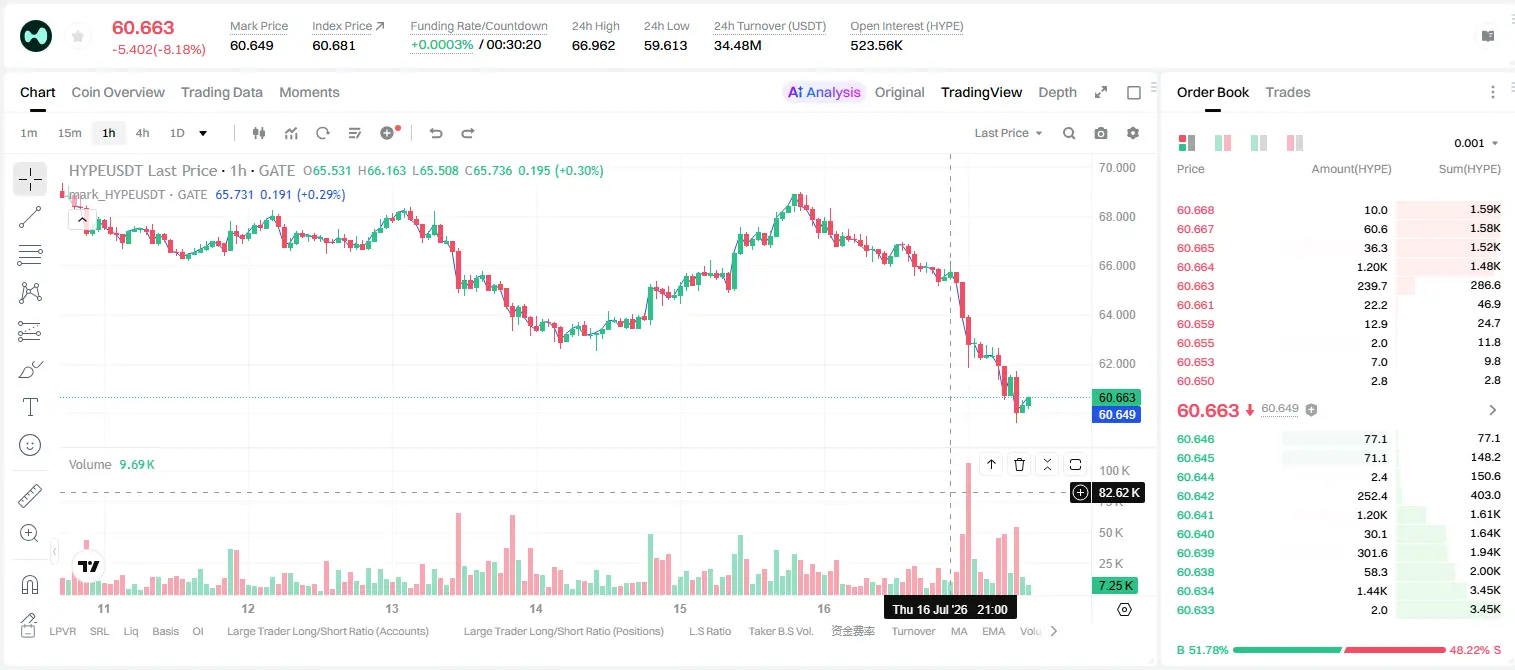Open the Last Price dropdown
Image resolution: width=1515 pixels, height=670 pixels.
pos(1008,133)
